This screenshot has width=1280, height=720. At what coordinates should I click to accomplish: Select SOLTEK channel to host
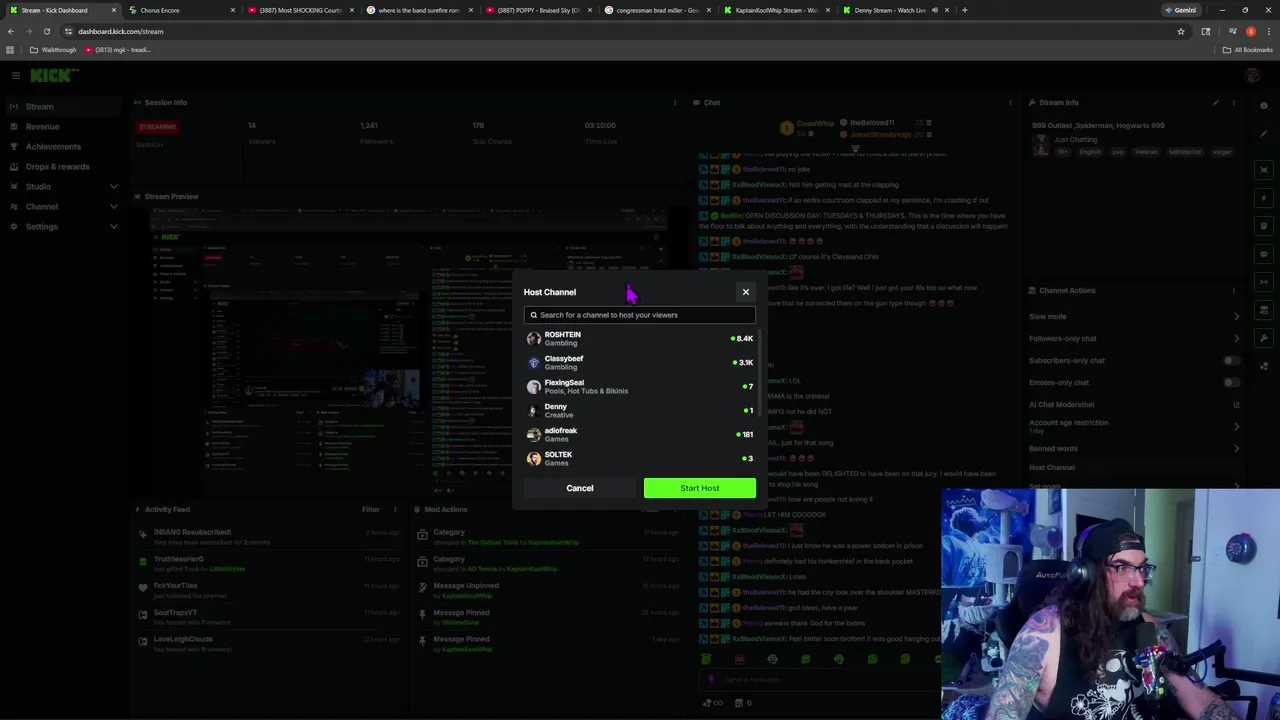(x=640, y=458)
